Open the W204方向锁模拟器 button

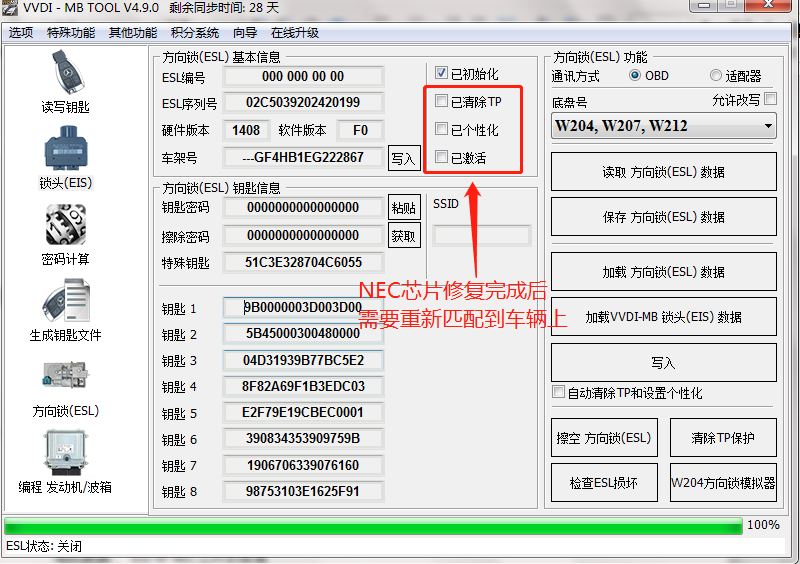(x=723, y=482)
